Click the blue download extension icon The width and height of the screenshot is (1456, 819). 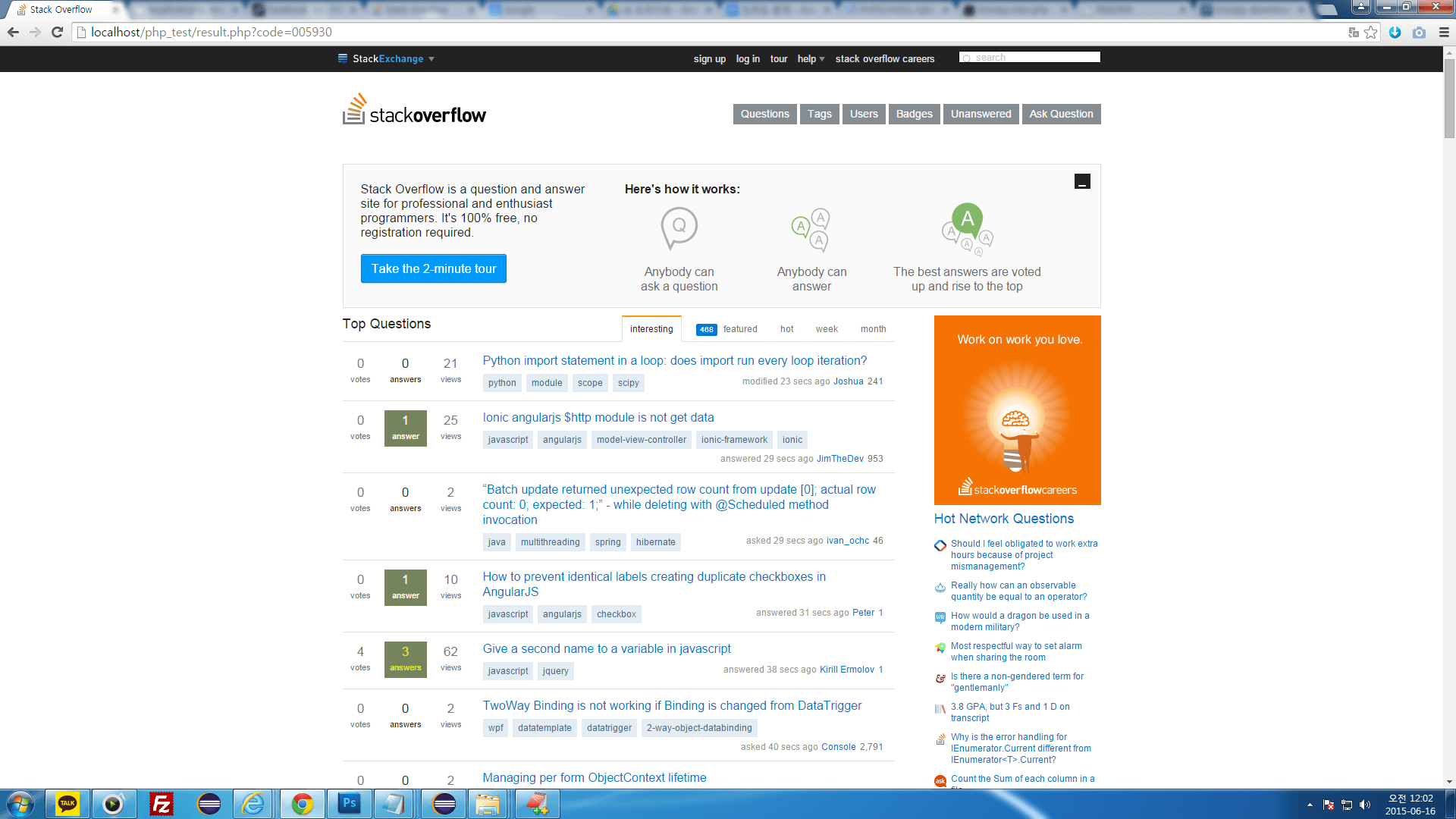pos(1395,32)
